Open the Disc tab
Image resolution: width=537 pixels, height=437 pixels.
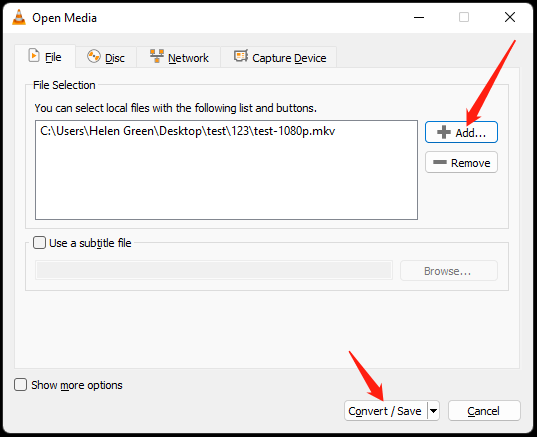(106, 57)
